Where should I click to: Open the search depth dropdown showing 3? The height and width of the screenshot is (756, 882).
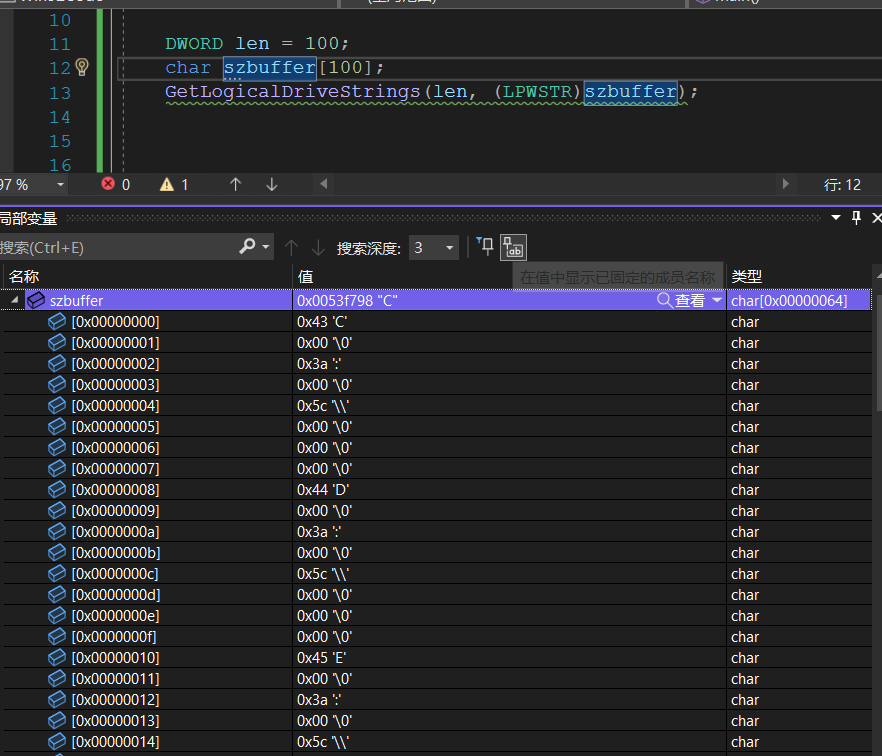pos(450,248)
